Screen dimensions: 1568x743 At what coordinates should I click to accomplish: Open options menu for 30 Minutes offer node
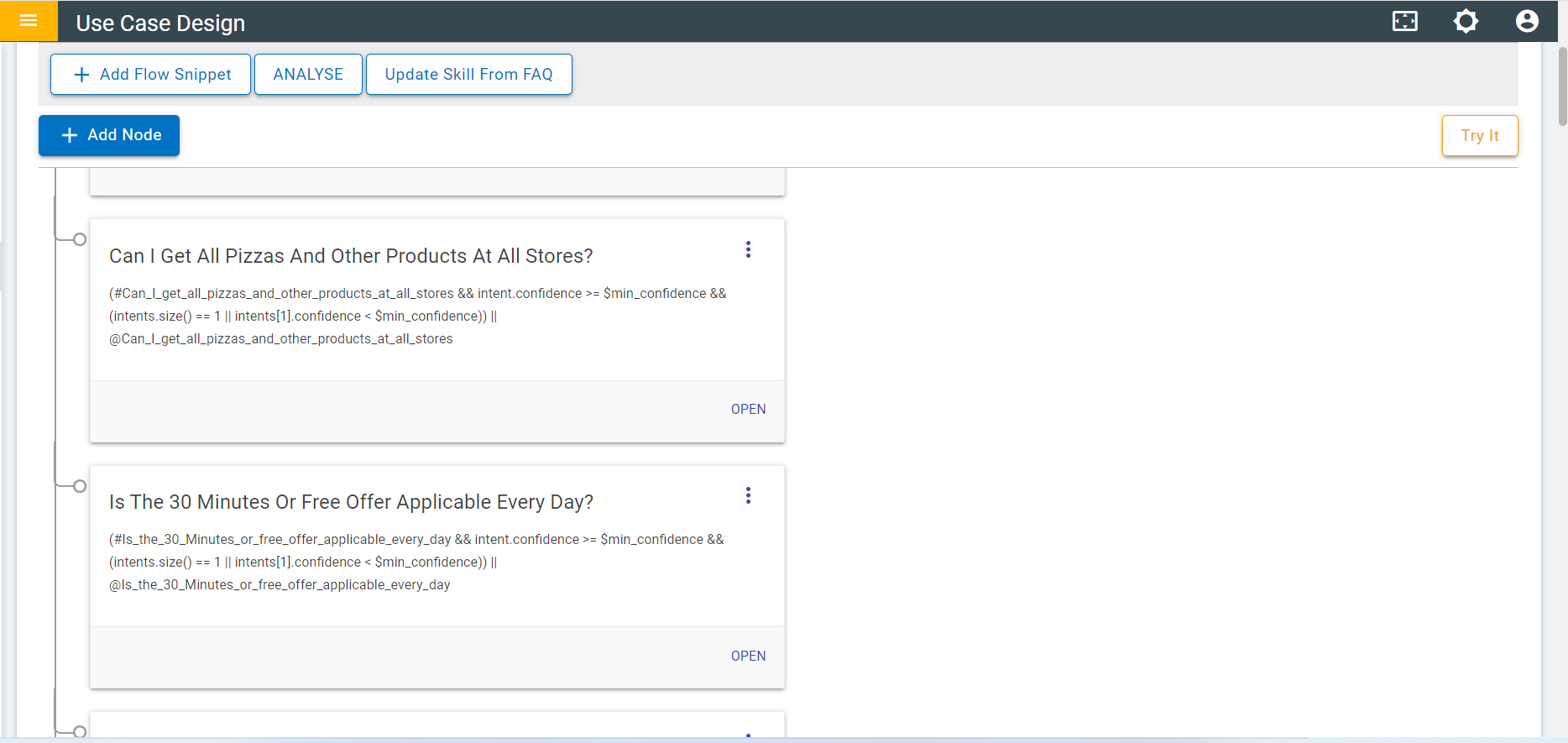point(748,495)
